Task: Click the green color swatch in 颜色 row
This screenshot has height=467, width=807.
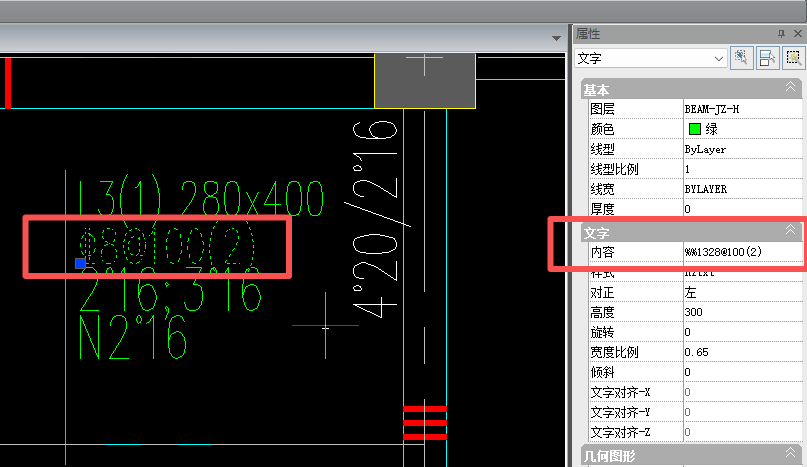Action: (695, 129)
